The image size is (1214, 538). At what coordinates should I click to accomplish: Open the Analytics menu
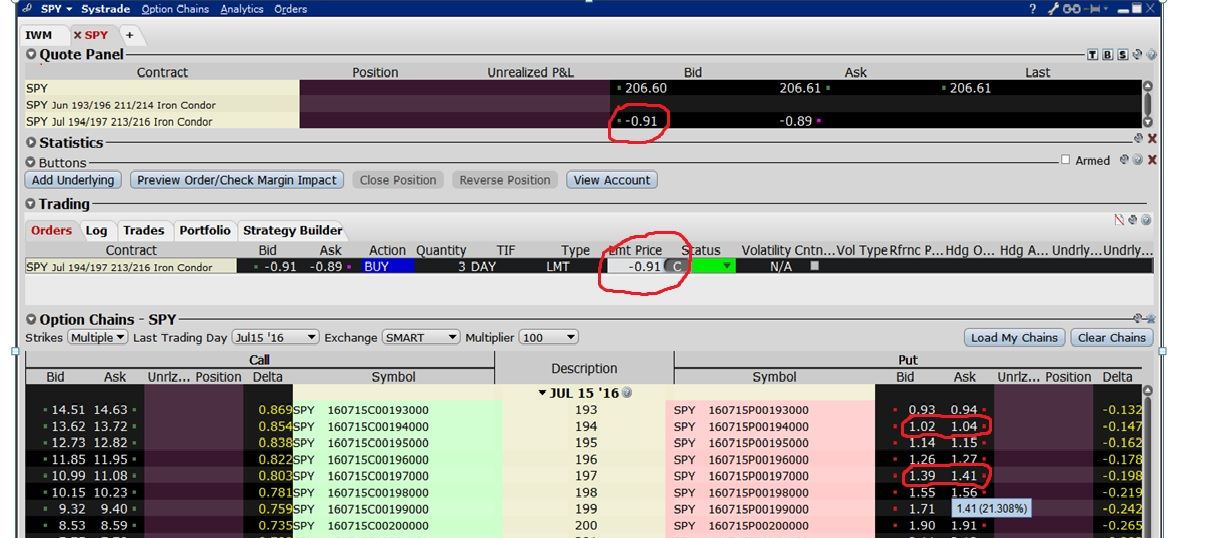(241, 9)
